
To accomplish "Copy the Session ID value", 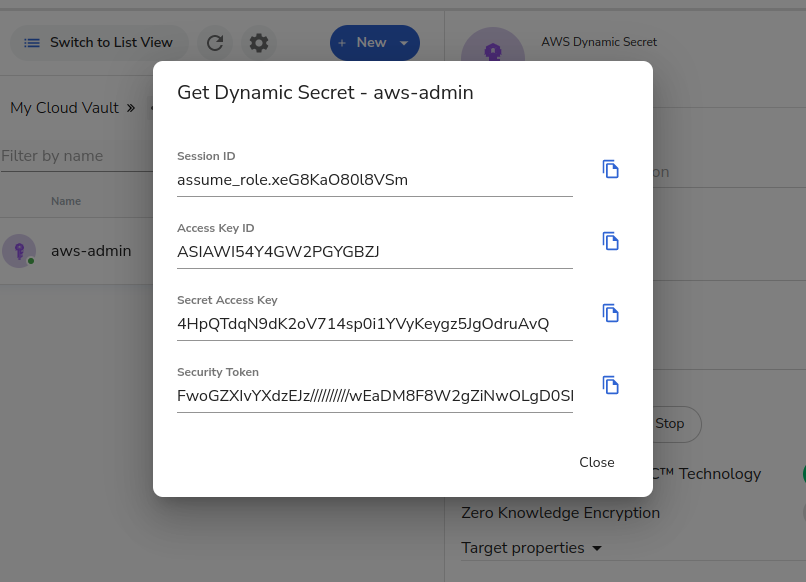I will click(610, 169).
